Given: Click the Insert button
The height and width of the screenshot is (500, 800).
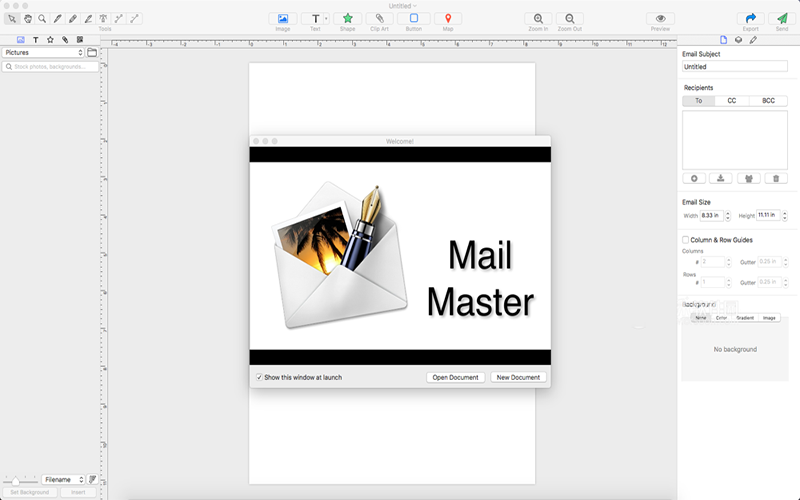Looking at the screenshot, I should (x=78, y=492).
